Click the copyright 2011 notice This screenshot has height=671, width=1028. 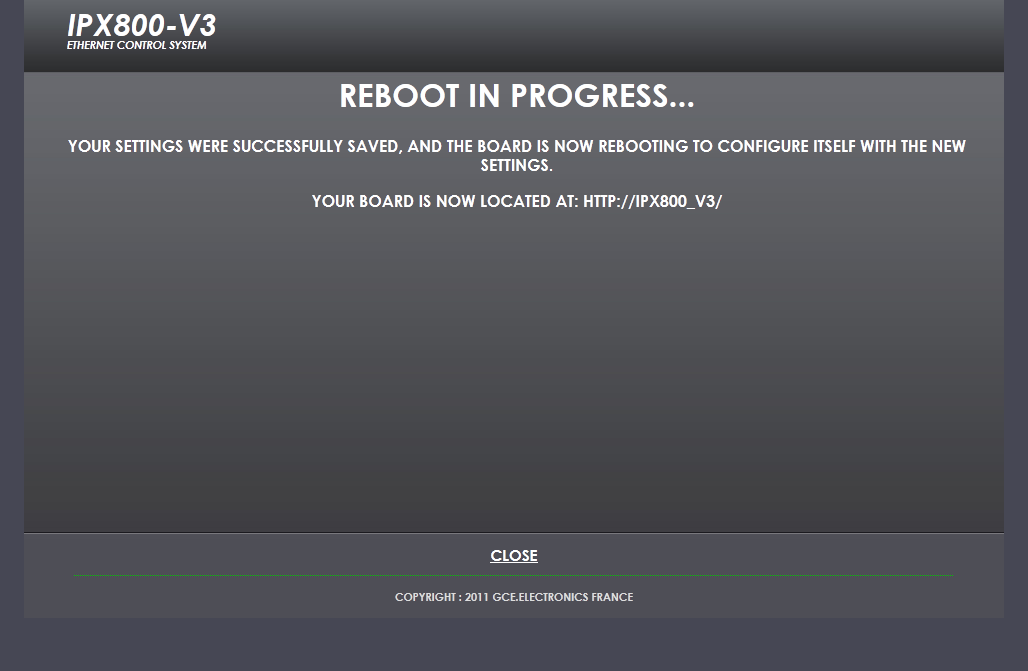tap(514, 597)
